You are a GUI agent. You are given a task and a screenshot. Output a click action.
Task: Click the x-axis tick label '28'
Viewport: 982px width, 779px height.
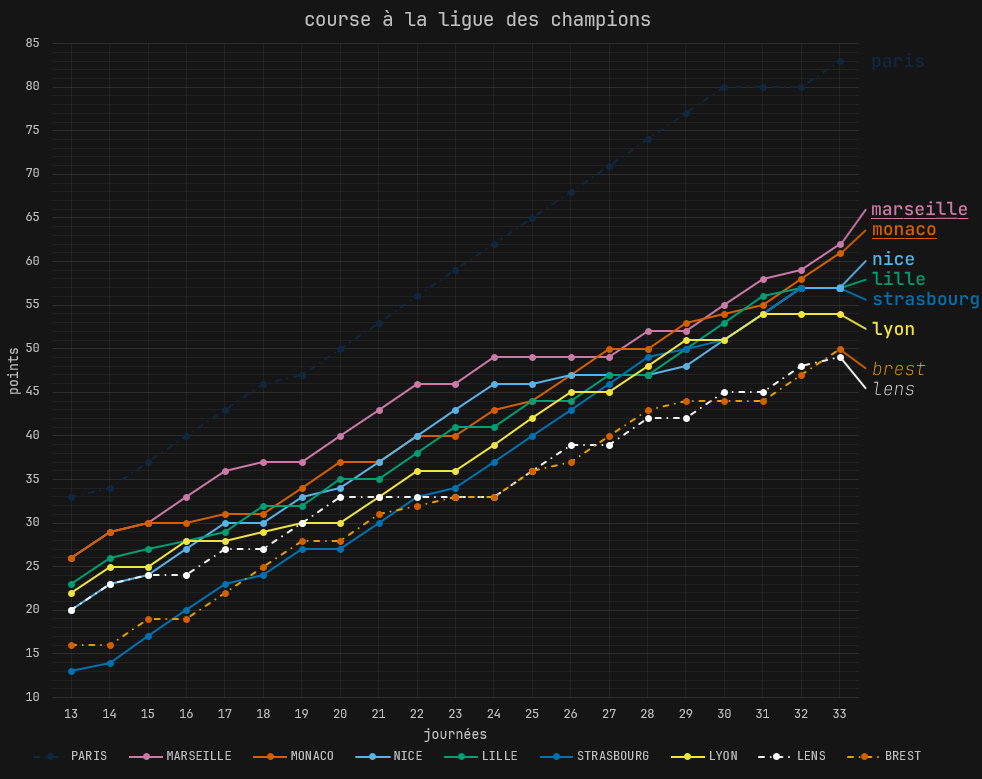(648, 714)
